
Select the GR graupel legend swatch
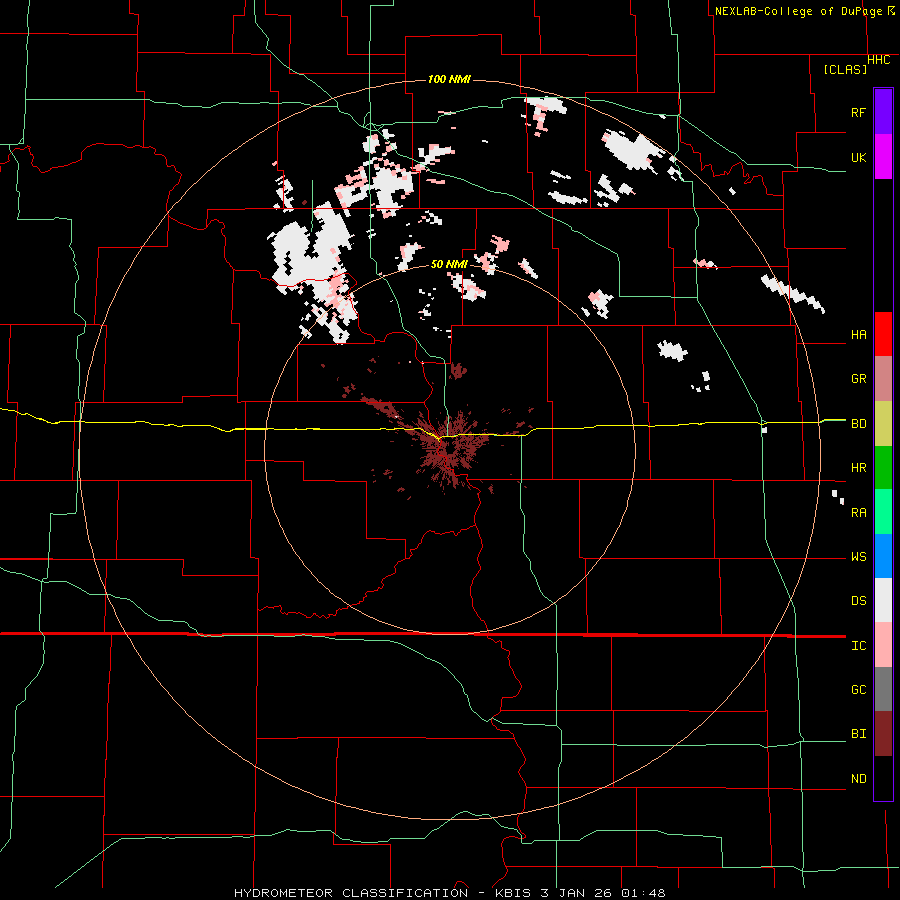883,378
